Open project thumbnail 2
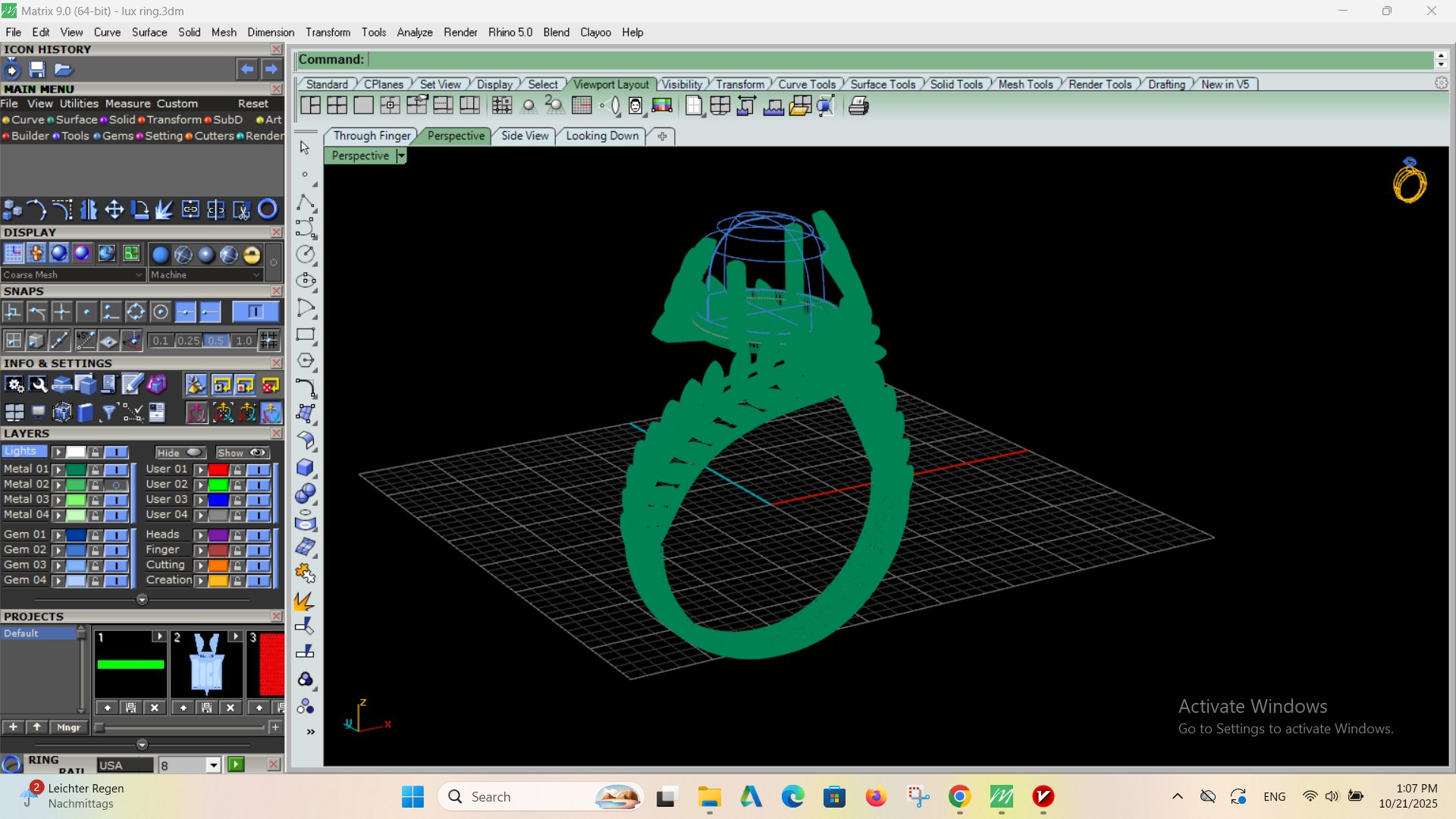The width and height of the screenshot is (1456, 819). (x=206, y=664)
